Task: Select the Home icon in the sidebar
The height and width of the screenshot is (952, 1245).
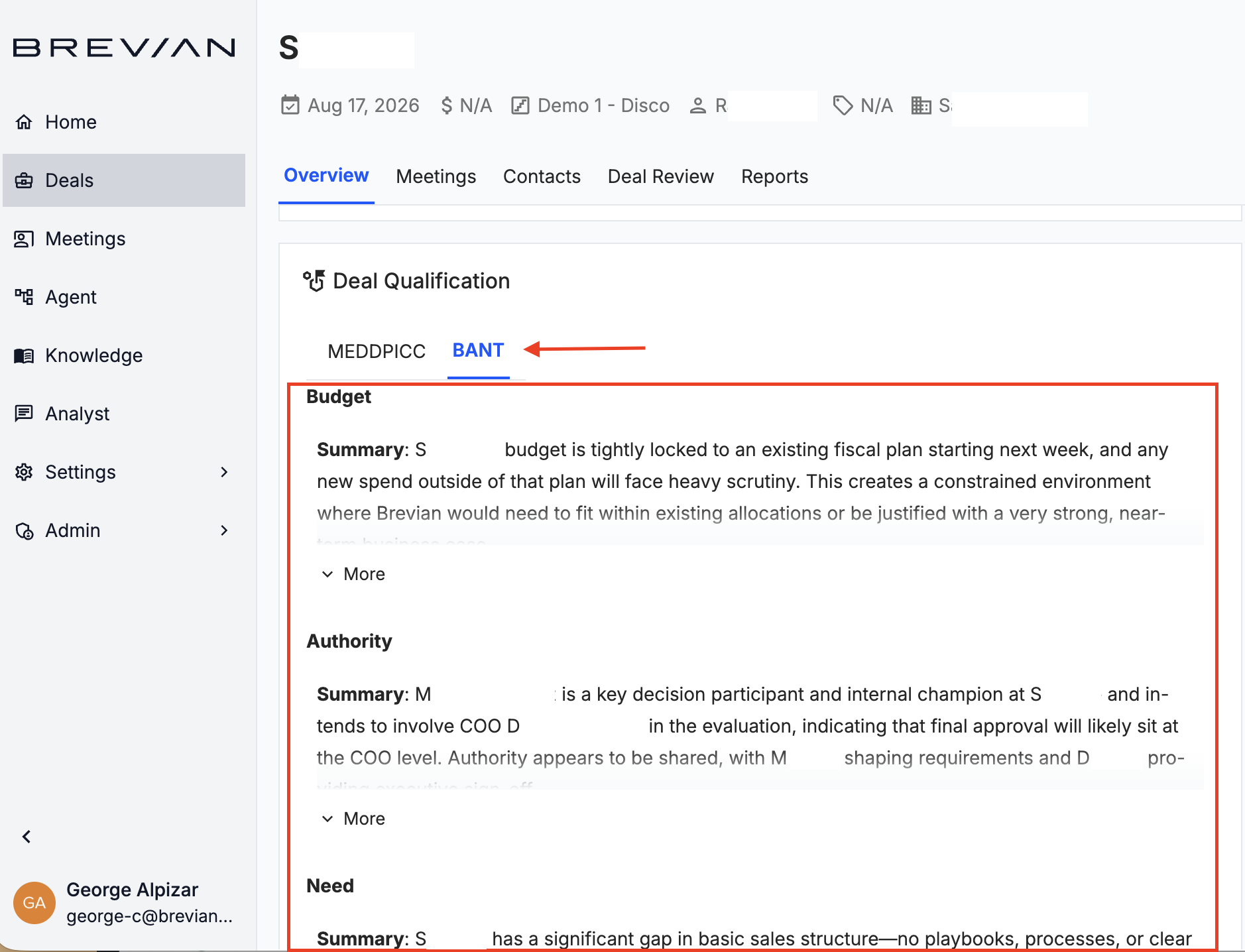Action: [x=24, y=121]
